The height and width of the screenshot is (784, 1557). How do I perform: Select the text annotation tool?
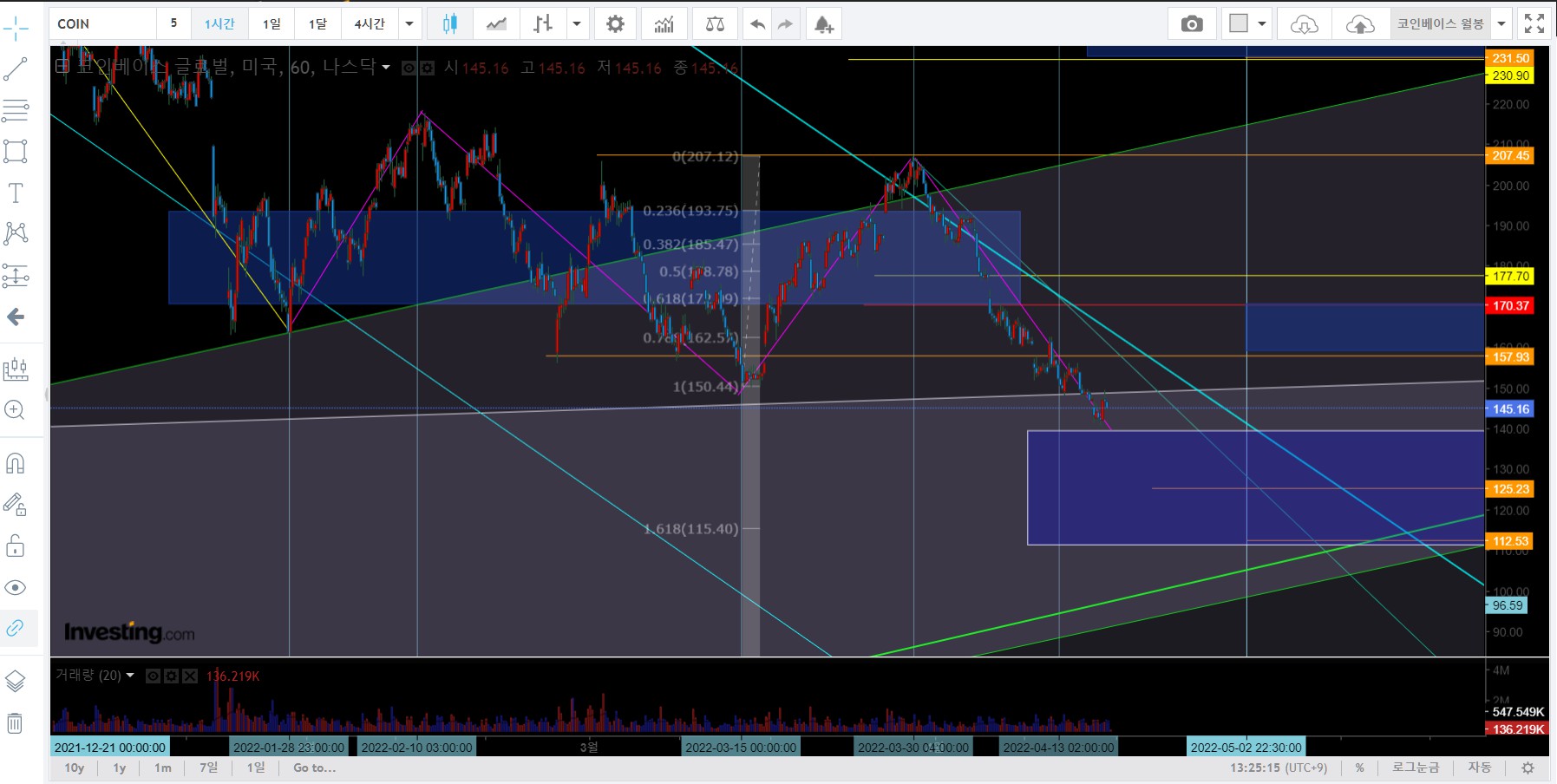tap(16, 193)
